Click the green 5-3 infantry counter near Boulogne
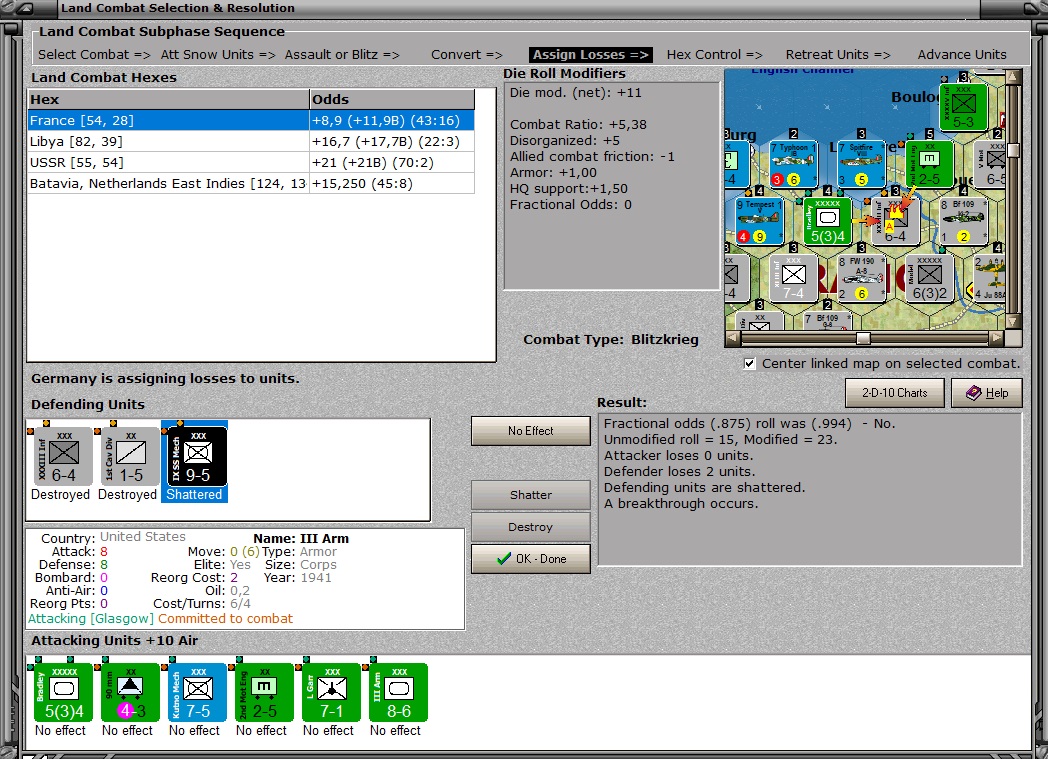 click(x=963, y=107)
